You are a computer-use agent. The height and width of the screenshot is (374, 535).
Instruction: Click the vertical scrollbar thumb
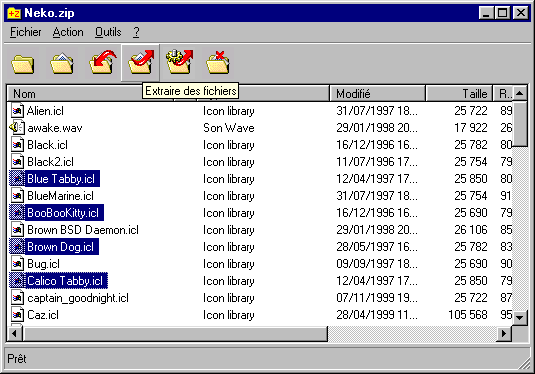tap(520, 124)
